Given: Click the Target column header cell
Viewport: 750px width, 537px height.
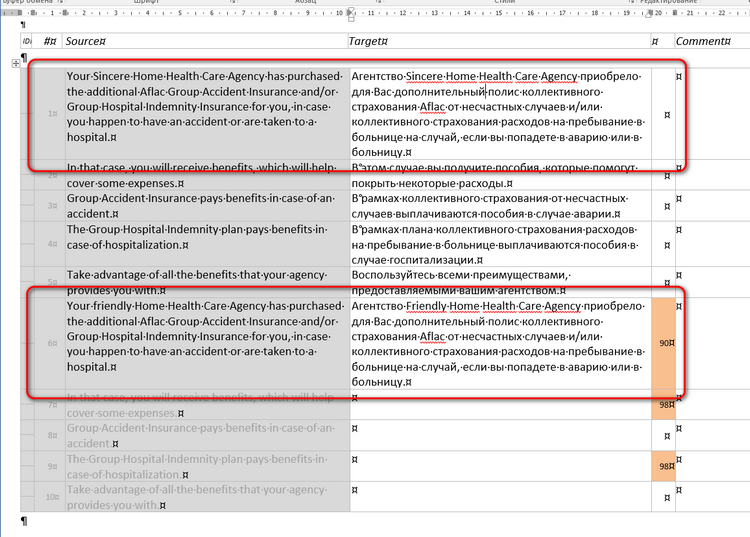Looking at the screenshot, I should 499,41.
